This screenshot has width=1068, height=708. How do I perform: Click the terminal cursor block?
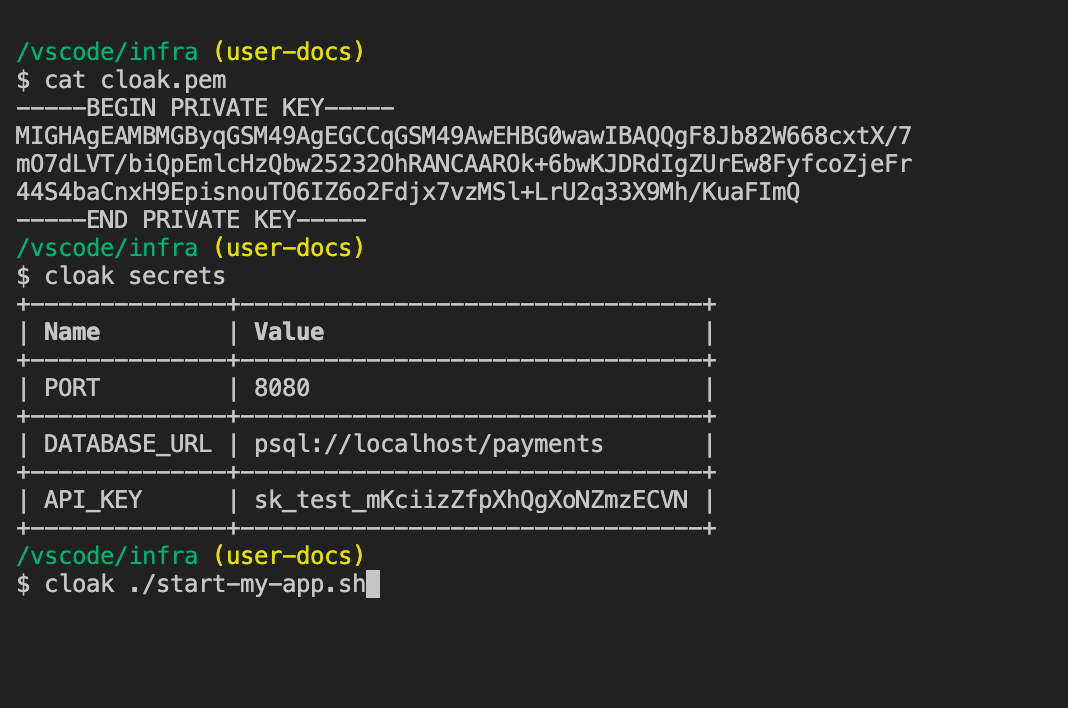point(373,584)
